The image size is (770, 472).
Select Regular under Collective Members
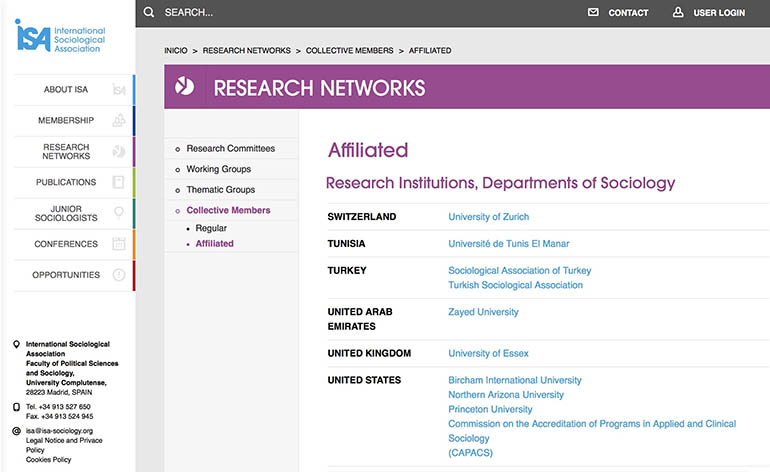(211, 228)
